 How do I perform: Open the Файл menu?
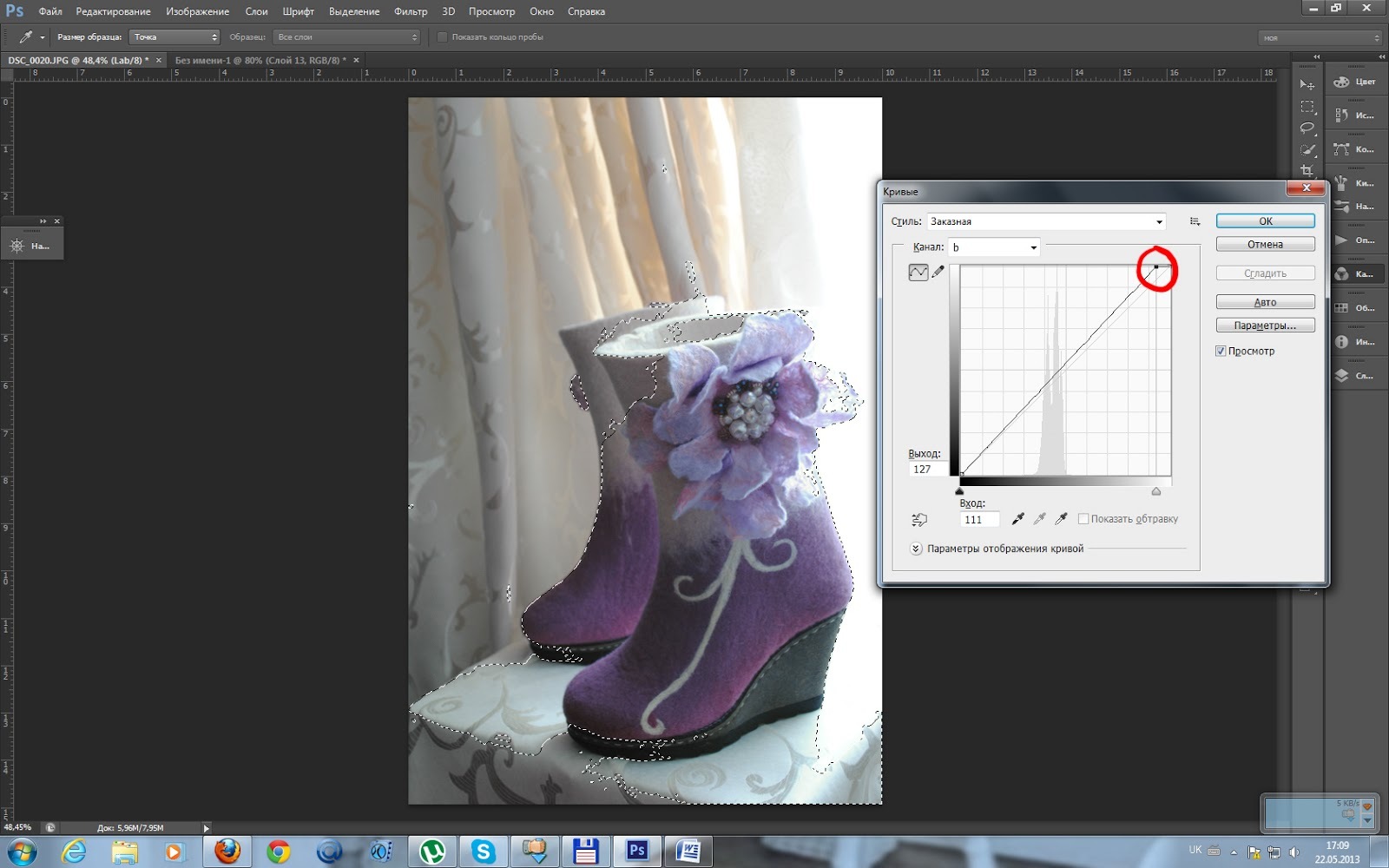[50, 11]
